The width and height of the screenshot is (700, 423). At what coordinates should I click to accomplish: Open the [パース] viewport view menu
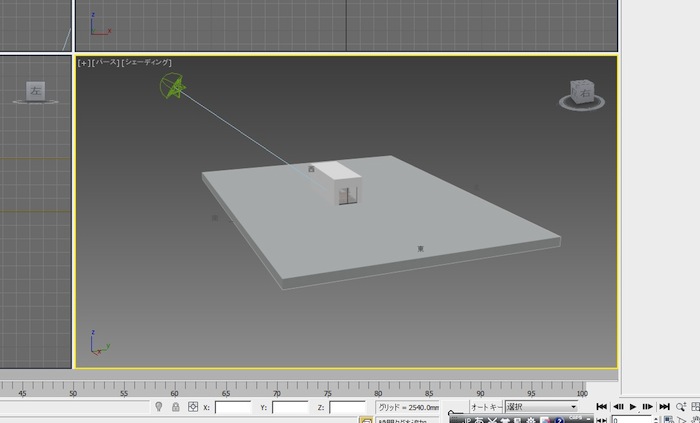click(105, 63)
